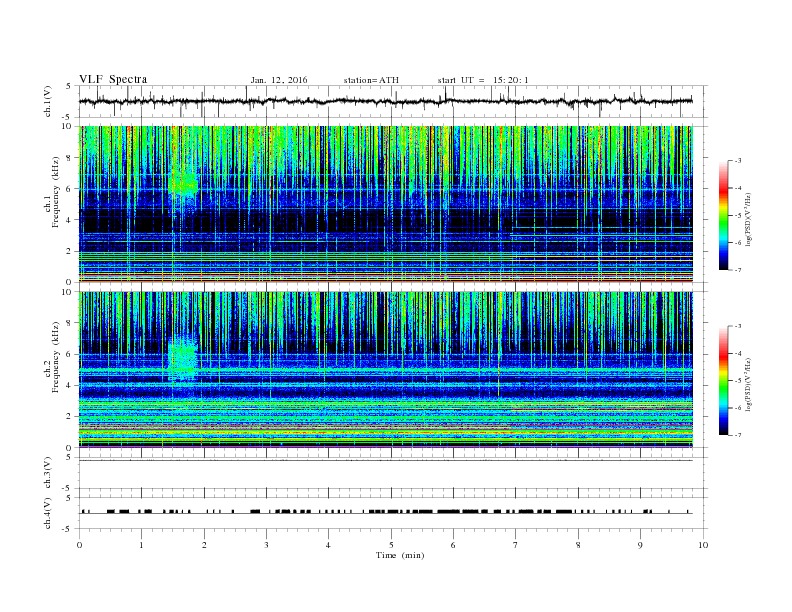Click the "4" kHz tick of ch.1 spectrogram
792x612 pixels.
(69, 220)
